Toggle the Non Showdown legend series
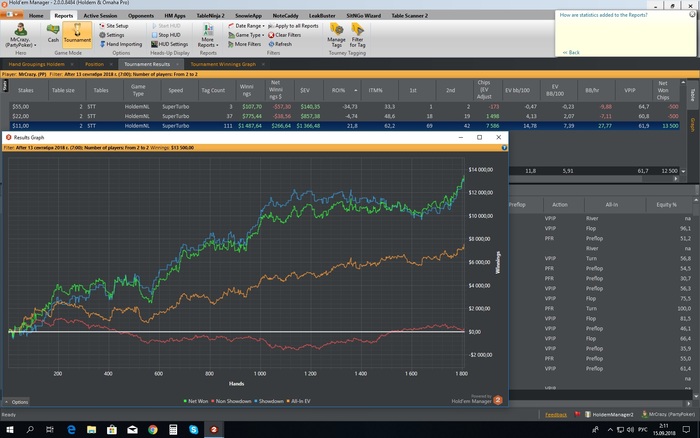 [231, 401]
